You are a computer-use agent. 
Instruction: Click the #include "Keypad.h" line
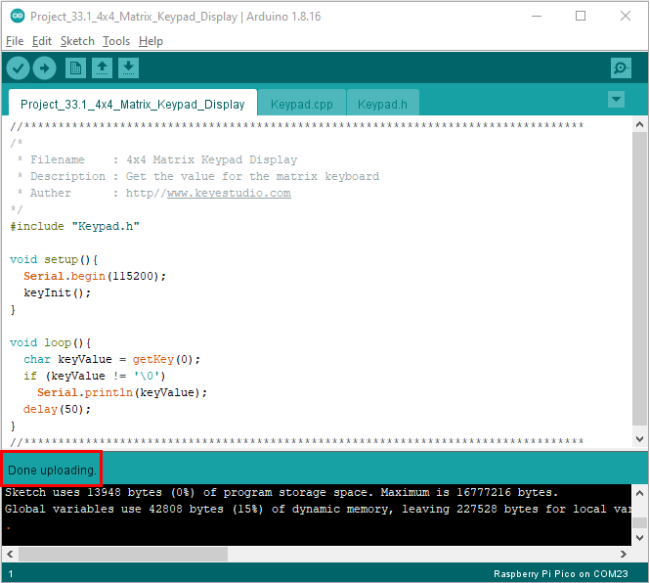click(x=75, y=226)
